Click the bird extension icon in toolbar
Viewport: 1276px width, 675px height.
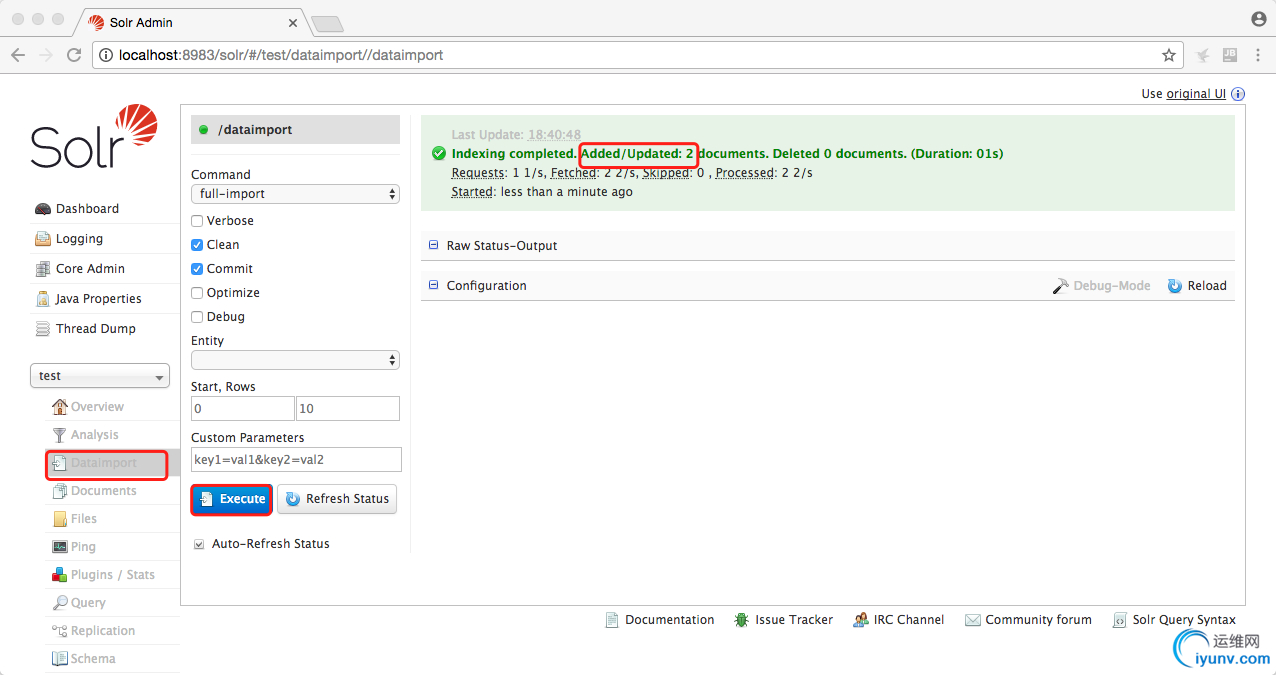1203,55
